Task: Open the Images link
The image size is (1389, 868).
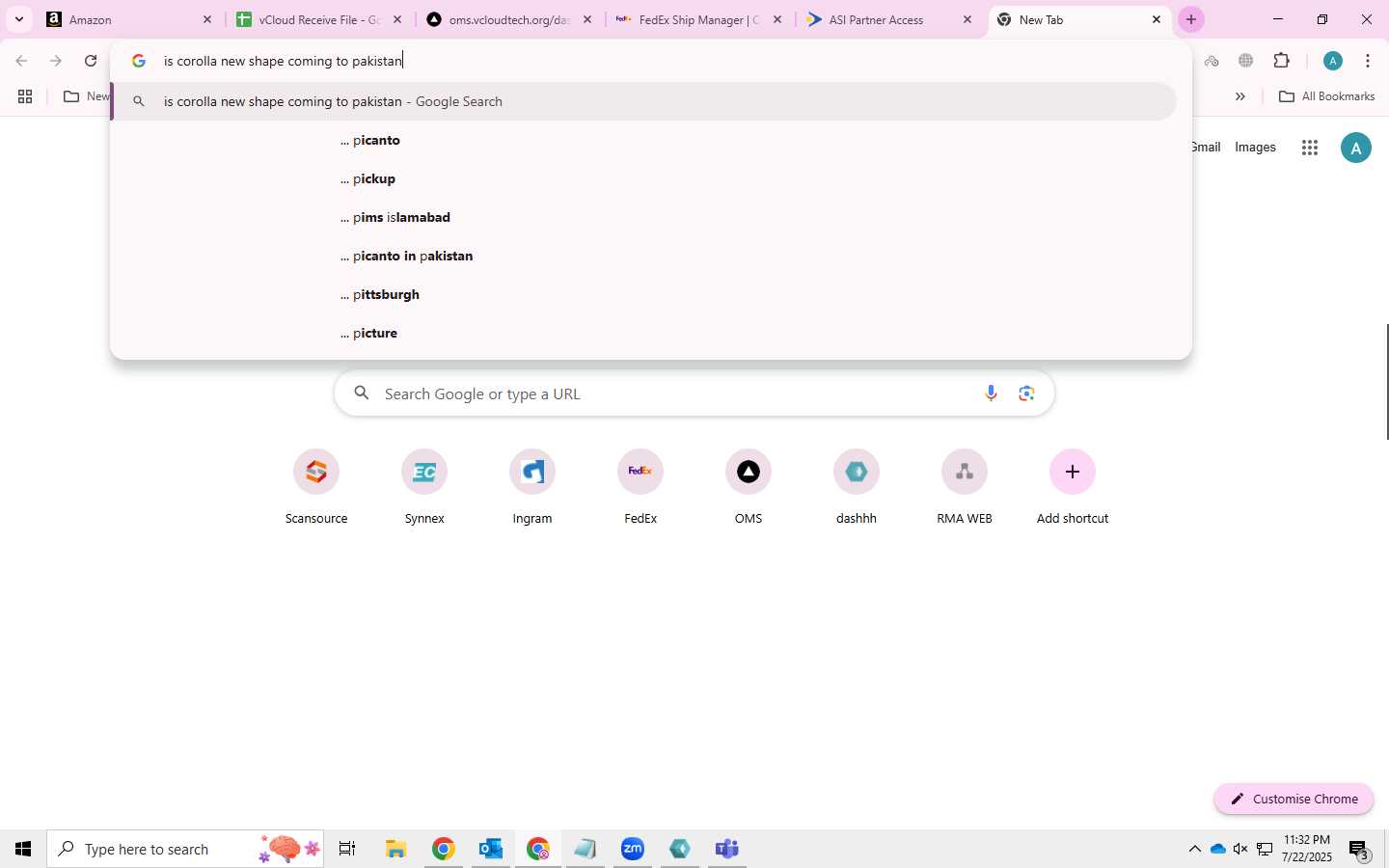Action: pyautogui.click(x=1255, y=148)
